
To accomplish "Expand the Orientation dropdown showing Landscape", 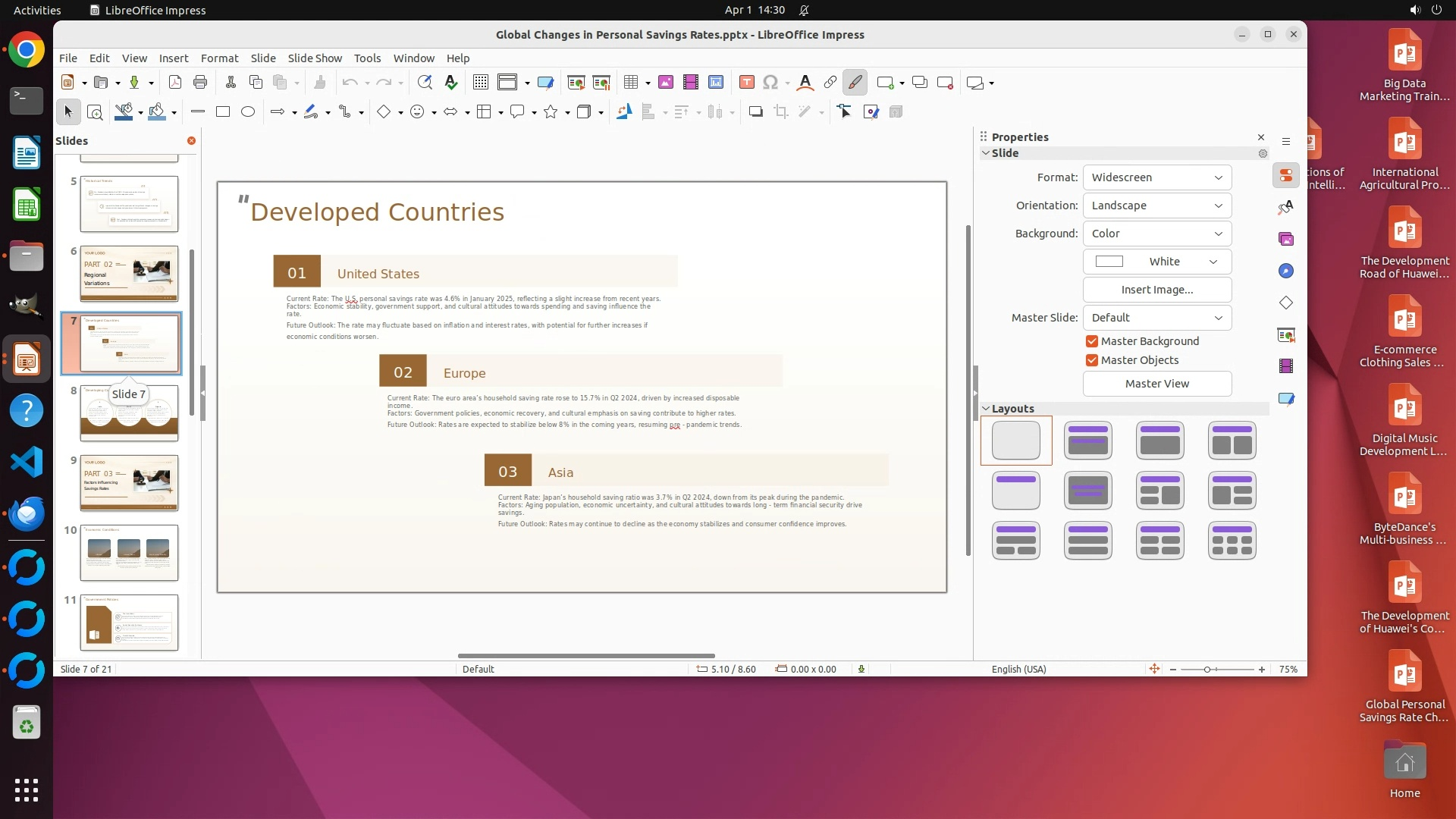I will click(x=1156, y=206).
